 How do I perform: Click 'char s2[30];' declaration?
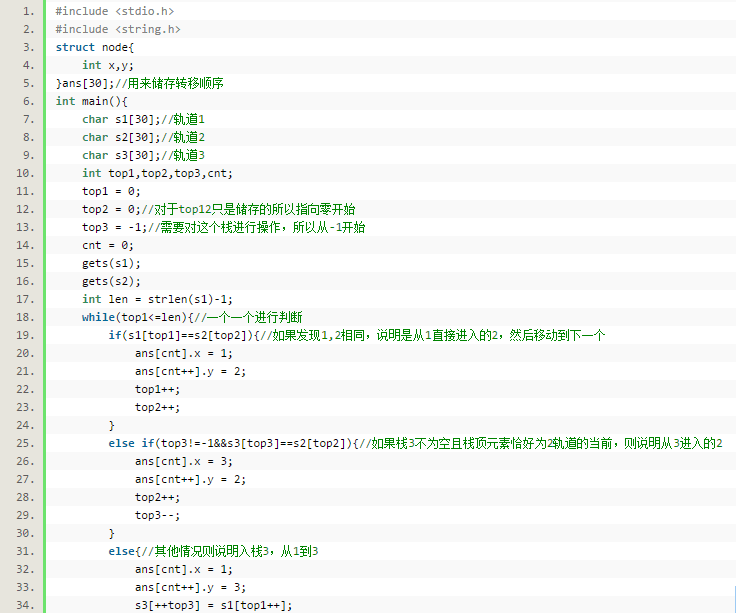pos(121,137)
